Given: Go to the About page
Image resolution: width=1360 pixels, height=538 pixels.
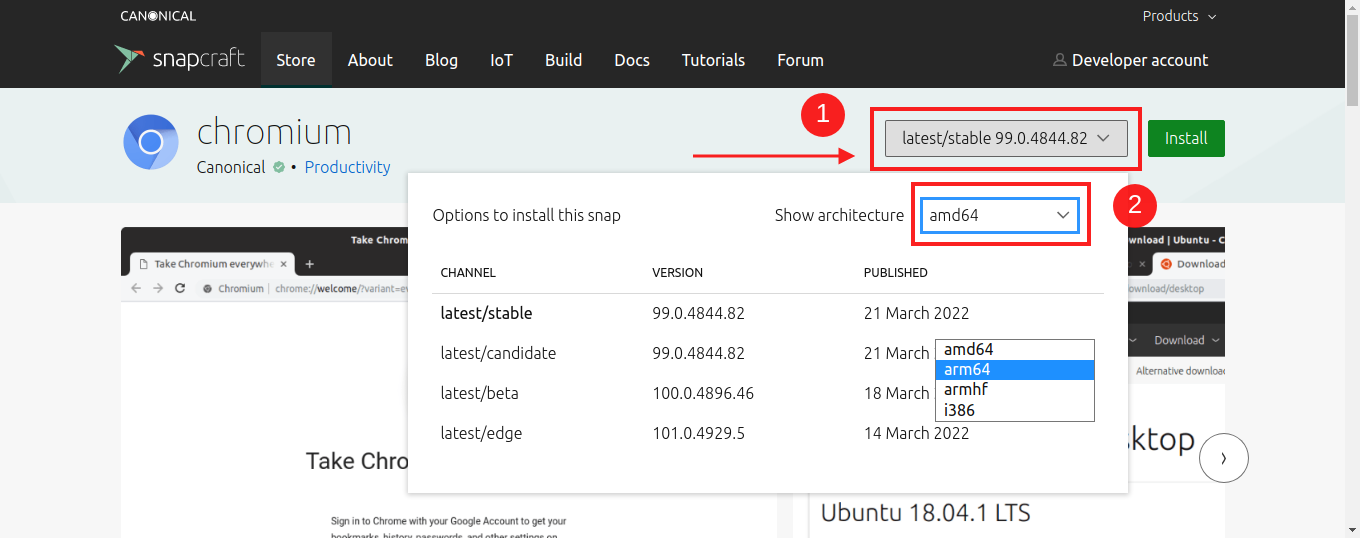Looking at the screenshot, I should (370, 60).
